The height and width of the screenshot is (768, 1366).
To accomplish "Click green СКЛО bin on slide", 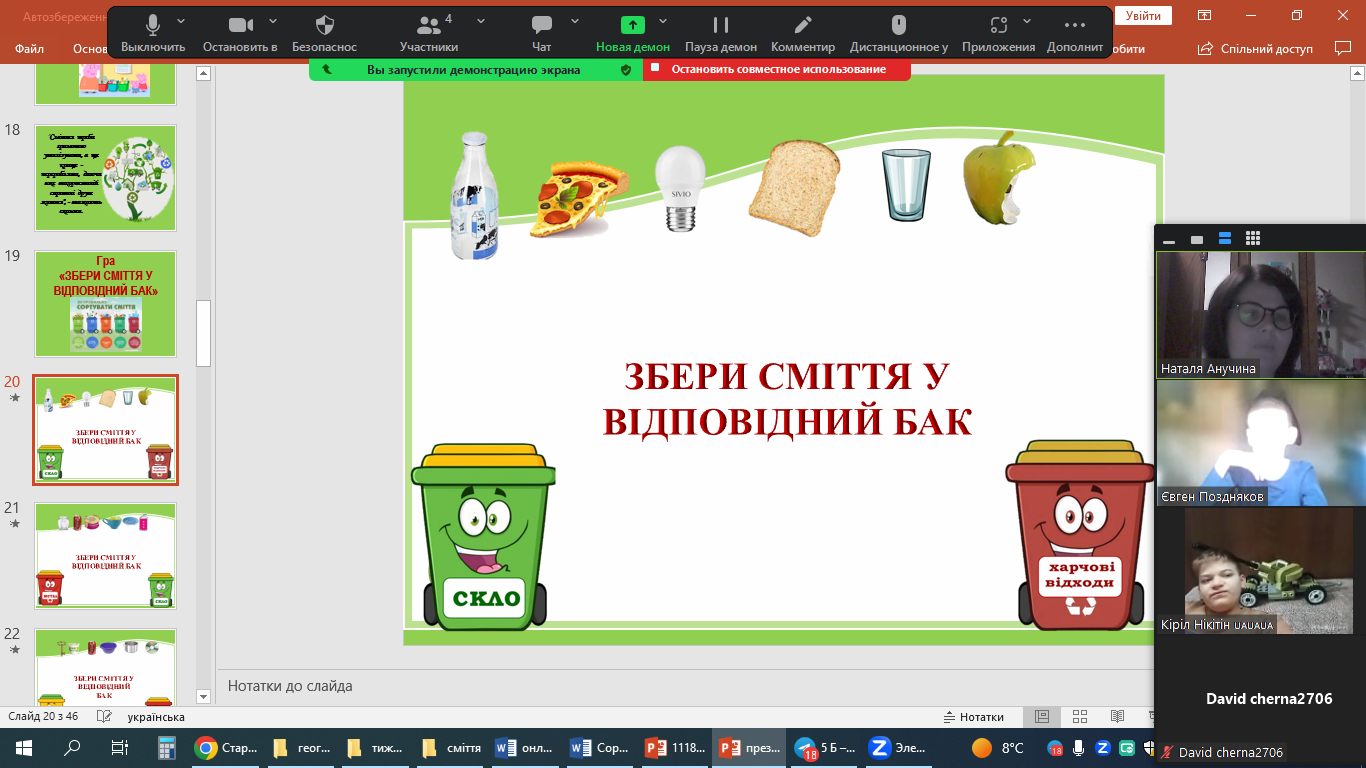I will 483,538.
